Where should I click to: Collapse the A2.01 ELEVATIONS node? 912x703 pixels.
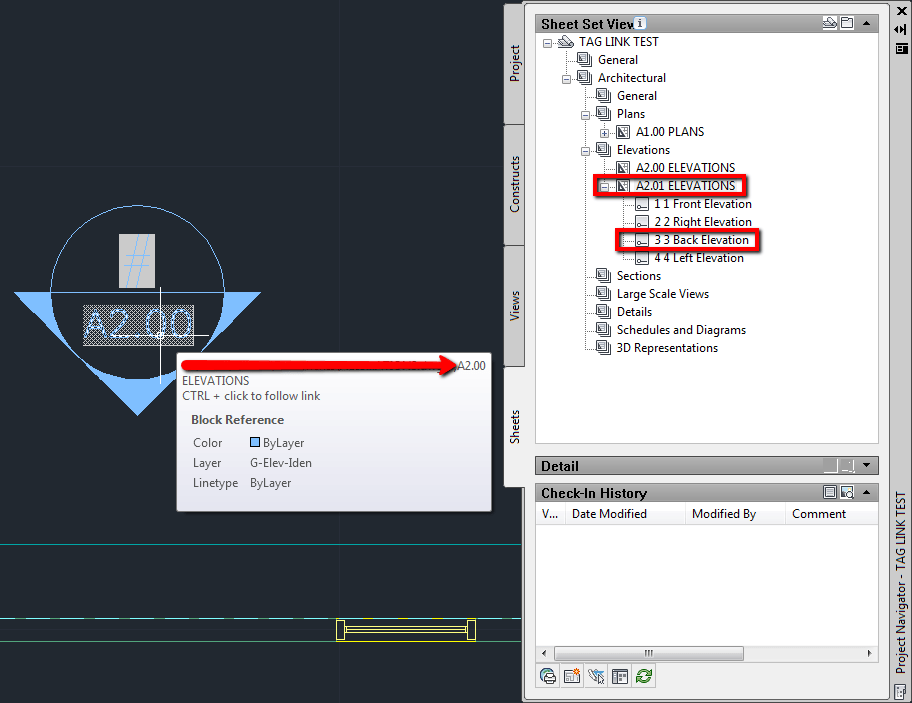(606, 185)
